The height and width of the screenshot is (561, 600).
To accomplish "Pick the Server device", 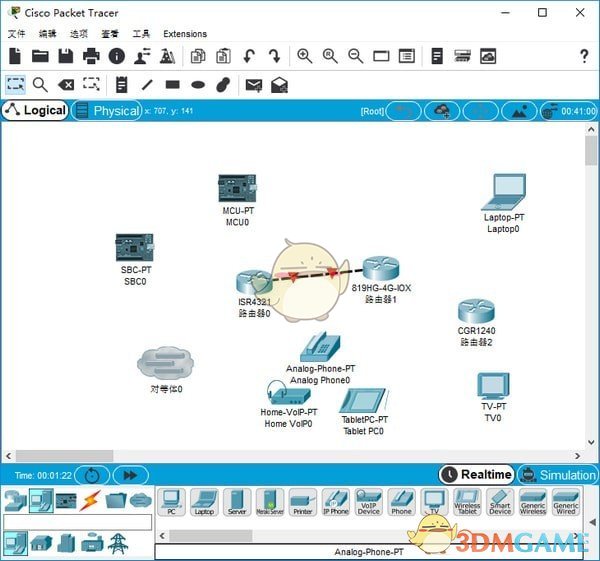I will tap(237, 502).
